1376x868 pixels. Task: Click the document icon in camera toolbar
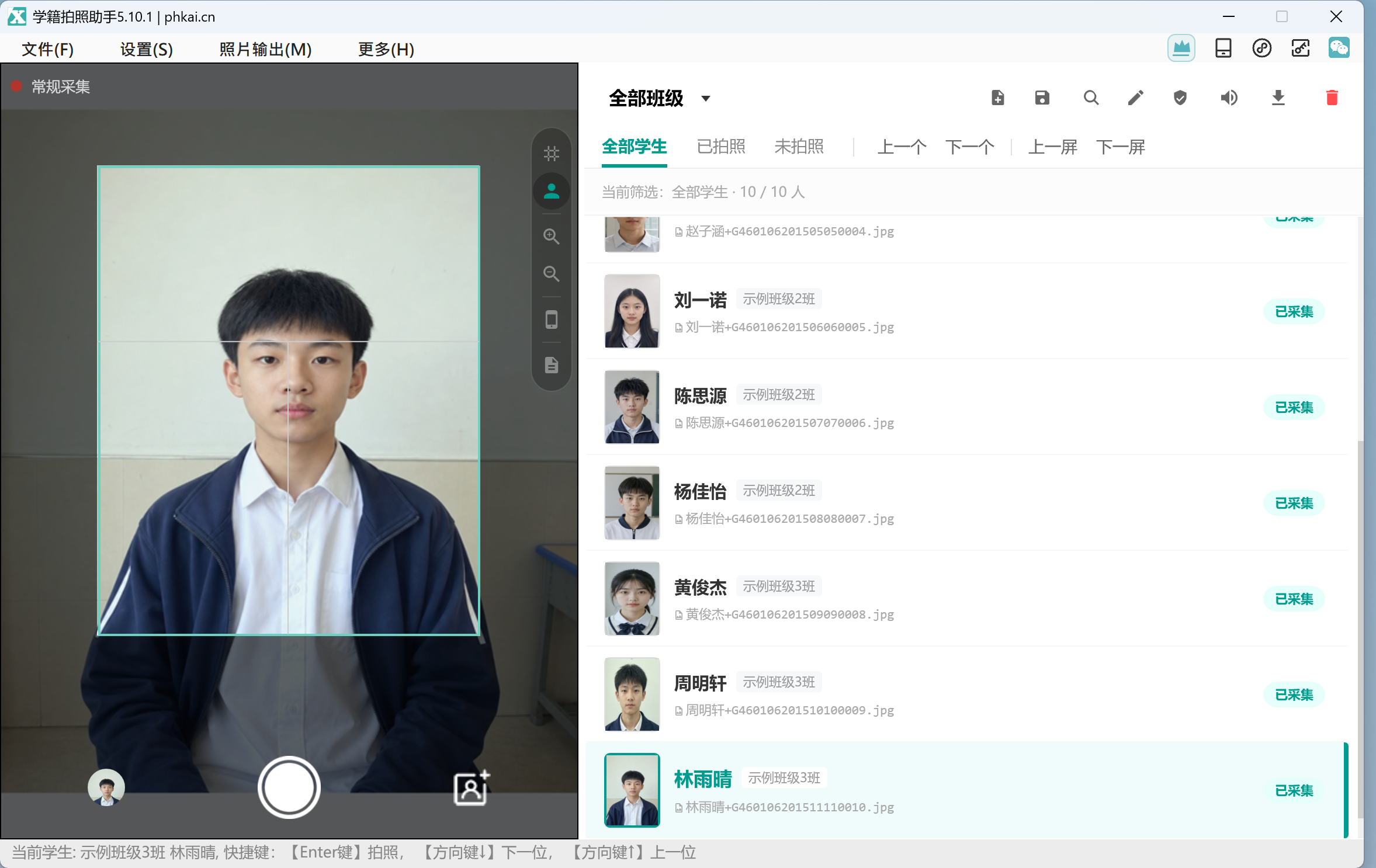(x=551, y=365)
